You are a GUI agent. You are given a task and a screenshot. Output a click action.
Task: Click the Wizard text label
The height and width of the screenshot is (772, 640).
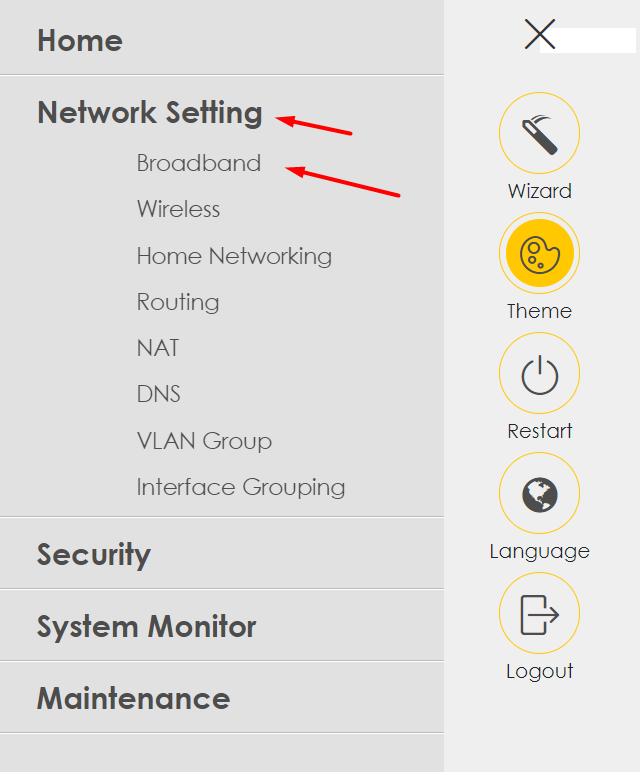pyautogui.click(x=540, y=191)
